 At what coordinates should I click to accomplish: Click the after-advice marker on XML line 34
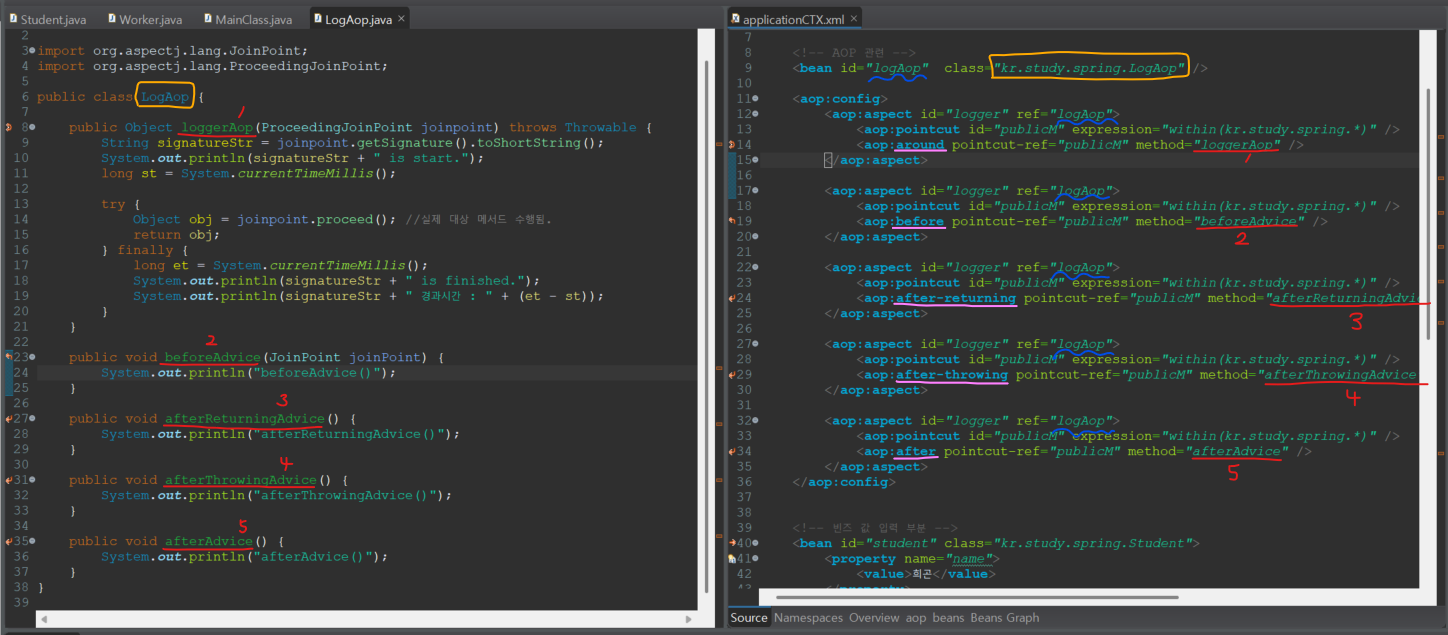733,451
